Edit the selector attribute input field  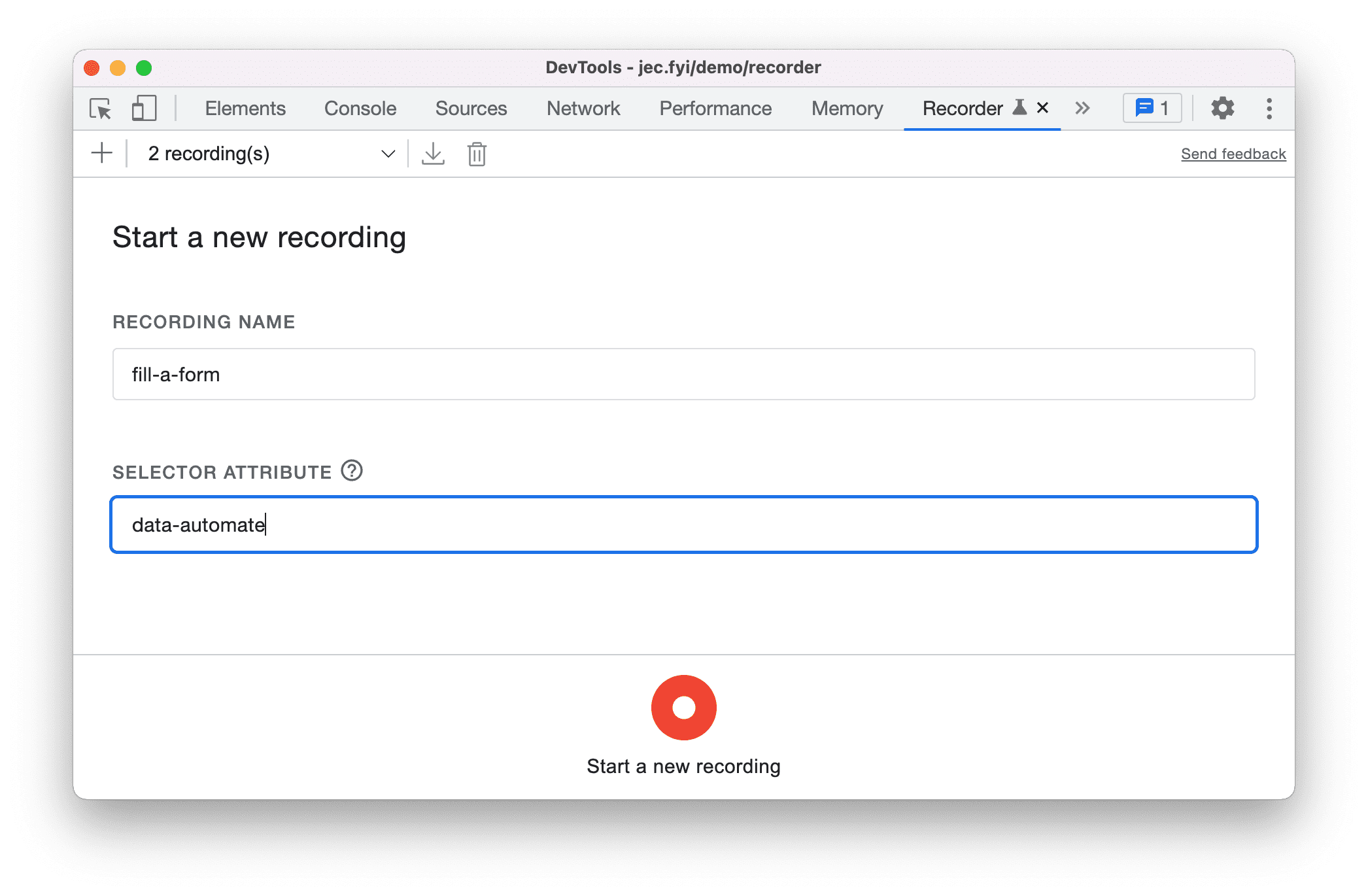pyautogui.click(x=685, y=525)
